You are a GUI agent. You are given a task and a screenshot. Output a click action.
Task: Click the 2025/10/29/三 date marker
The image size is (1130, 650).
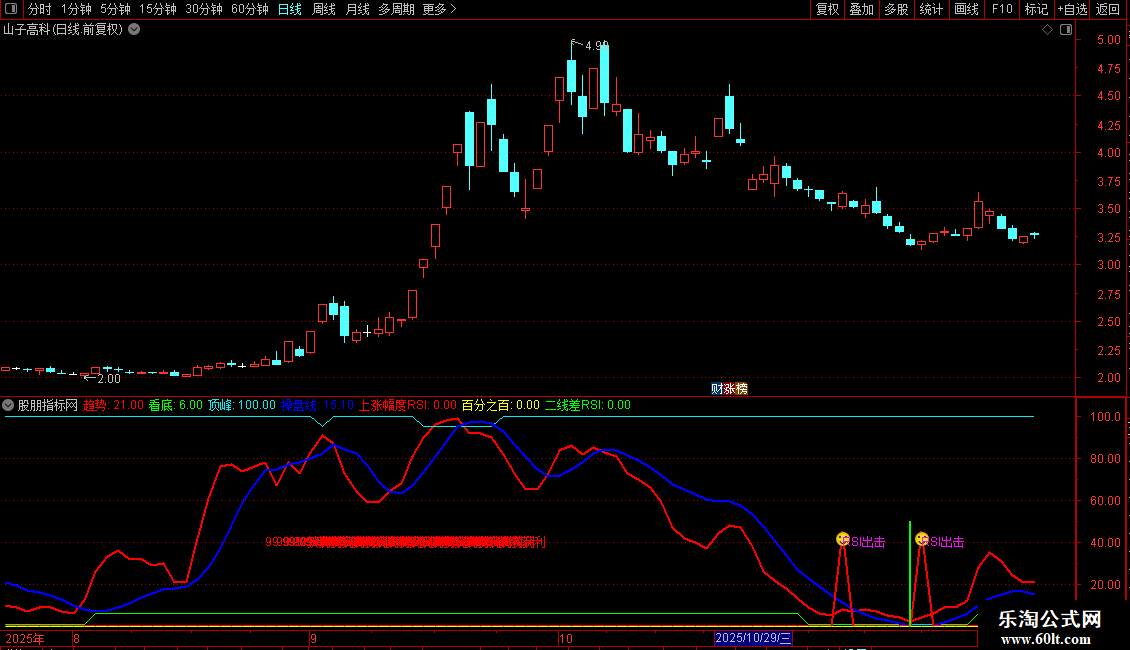coord(753,638)
